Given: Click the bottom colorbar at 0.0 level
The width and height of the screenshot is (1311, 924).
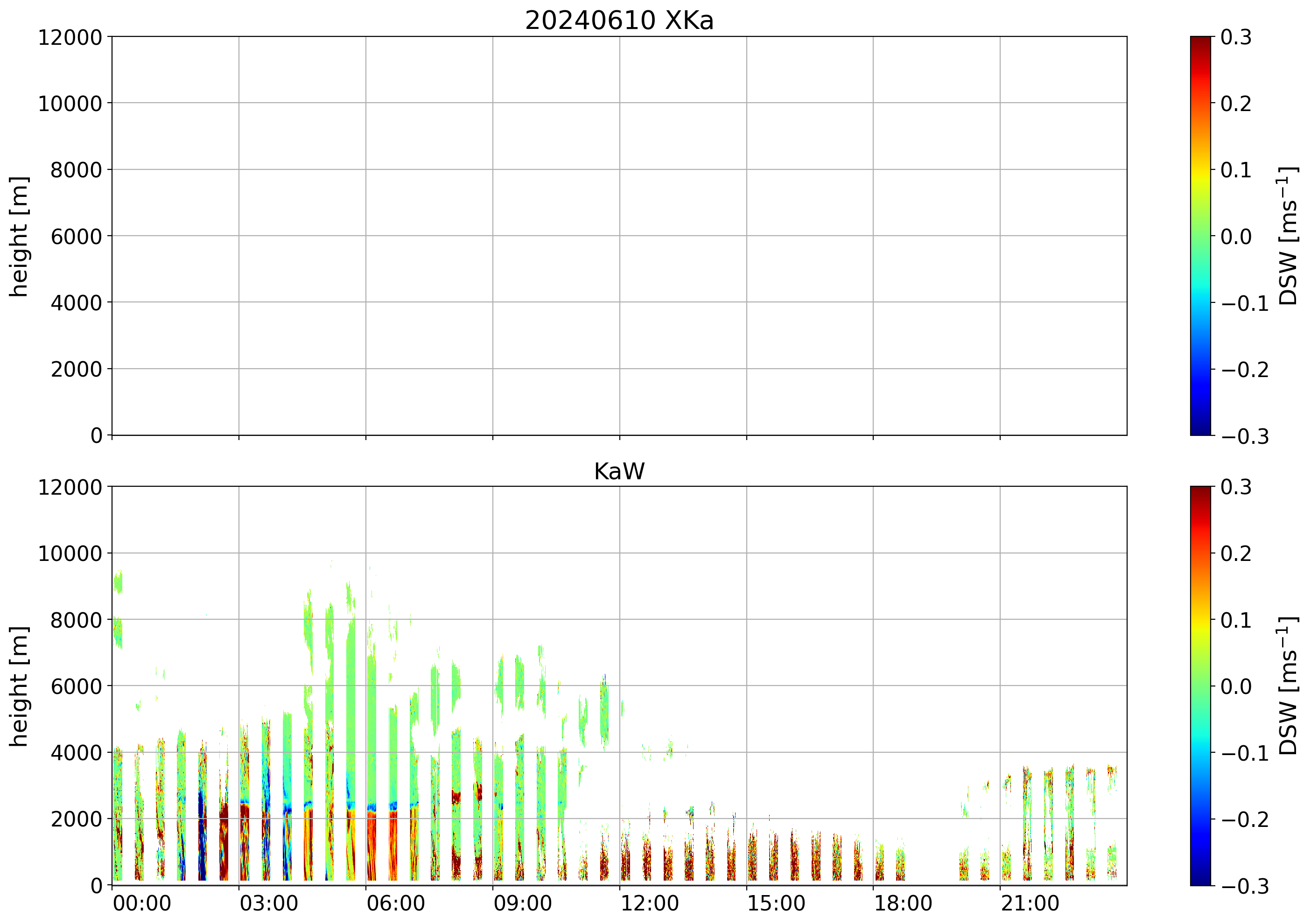Looking at the screenshot, I should (x=1200, y=686).
